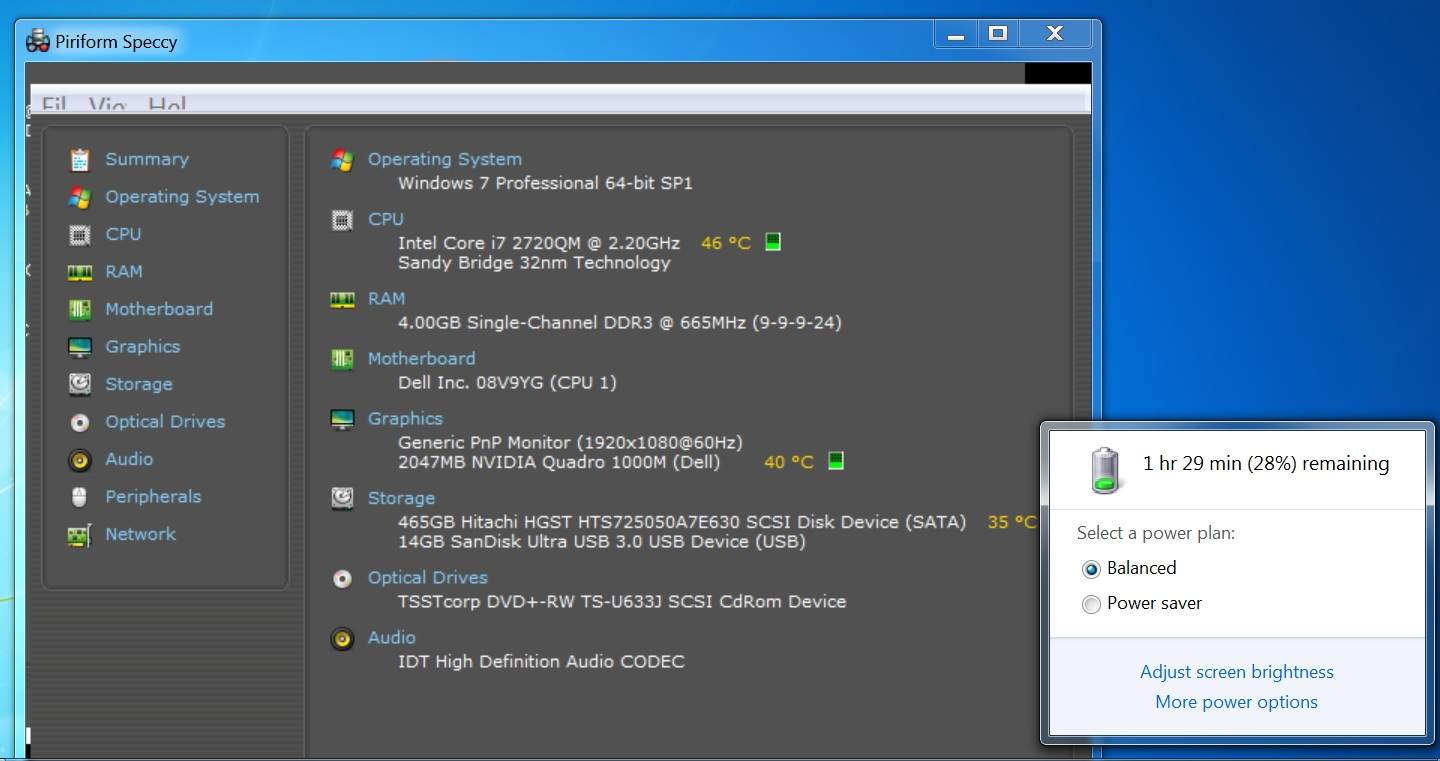Click the "Select a power plan:" label

(x=1156, y=533)
